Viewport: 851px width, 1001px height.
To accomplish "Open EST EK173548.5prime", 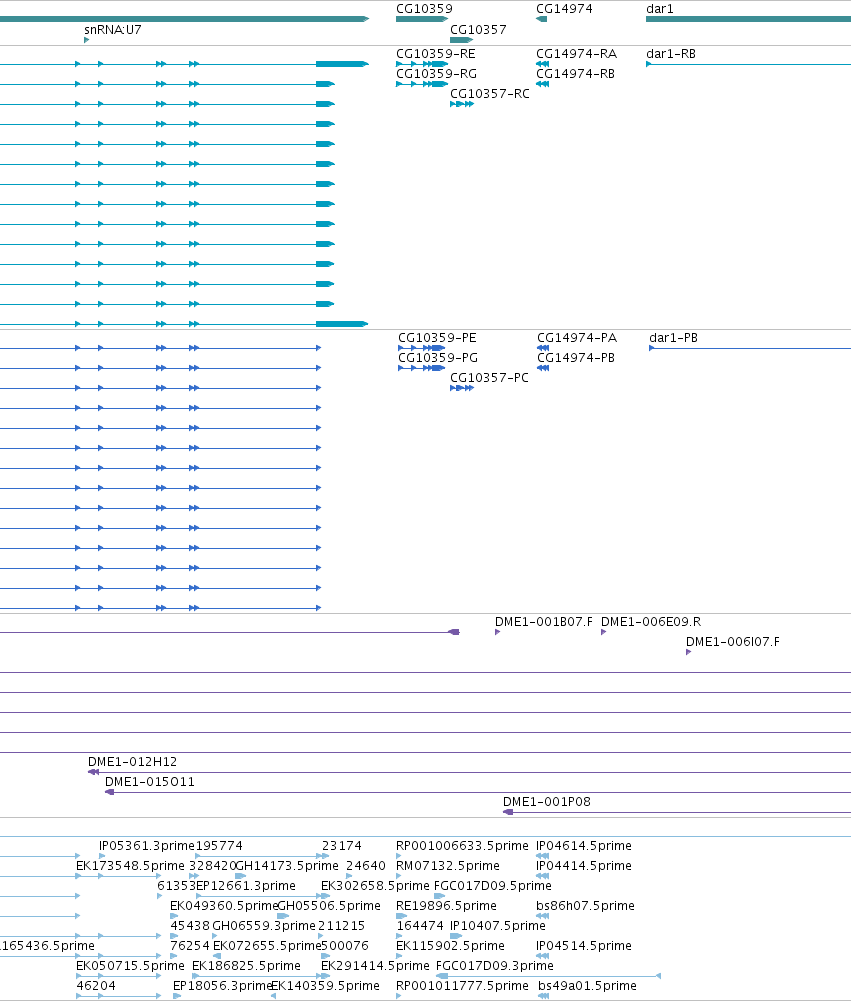I will (x=130, y=866).
